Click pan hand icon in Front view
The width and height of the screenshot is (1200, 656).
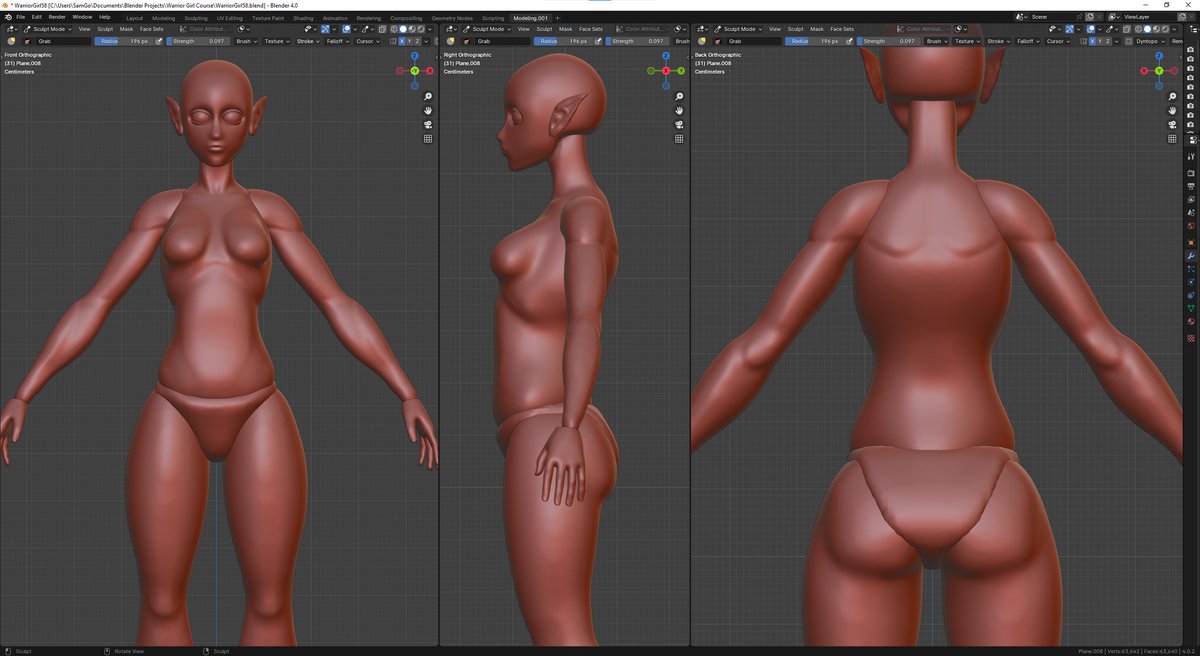[x=428, y=111]
